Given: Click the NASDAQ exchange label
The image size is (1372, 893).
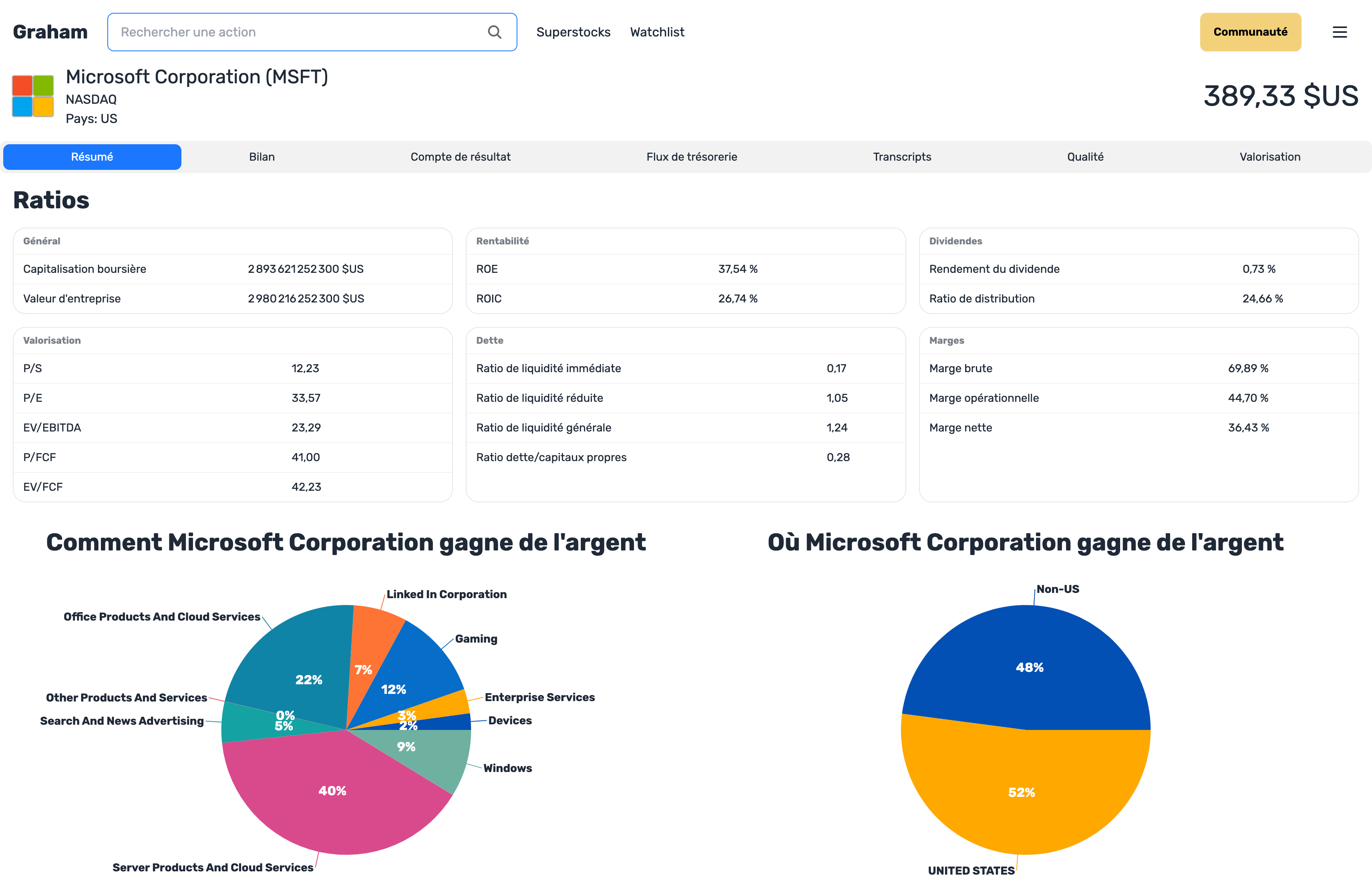Looking at the screenshot, I should coord(91,99).
